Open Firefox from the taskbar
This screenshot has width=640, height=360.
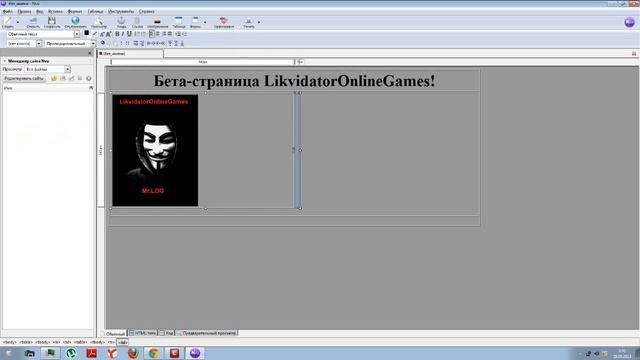[133, 353]
